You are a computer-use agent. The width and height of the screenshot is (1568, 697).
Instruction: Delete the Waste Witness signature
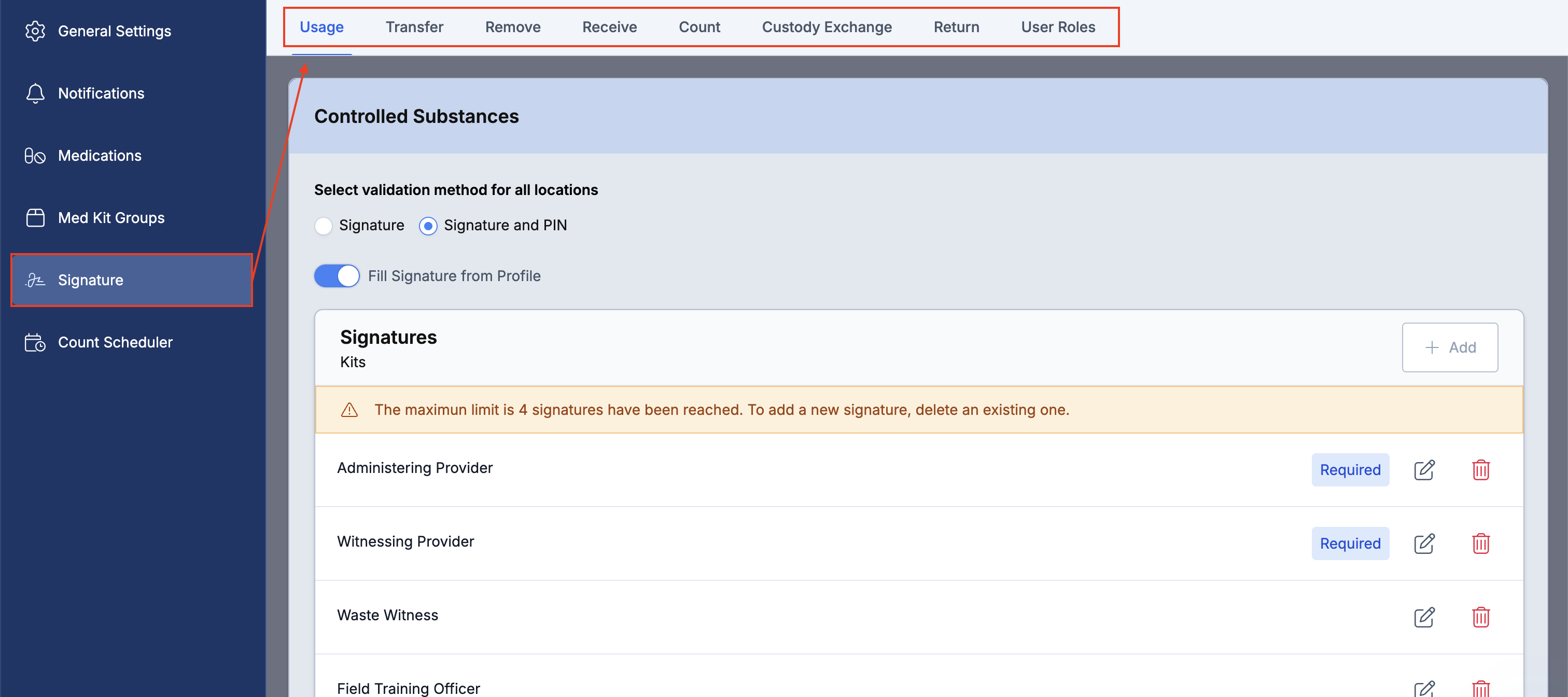pyautogui.click(x=1480, y=617)
